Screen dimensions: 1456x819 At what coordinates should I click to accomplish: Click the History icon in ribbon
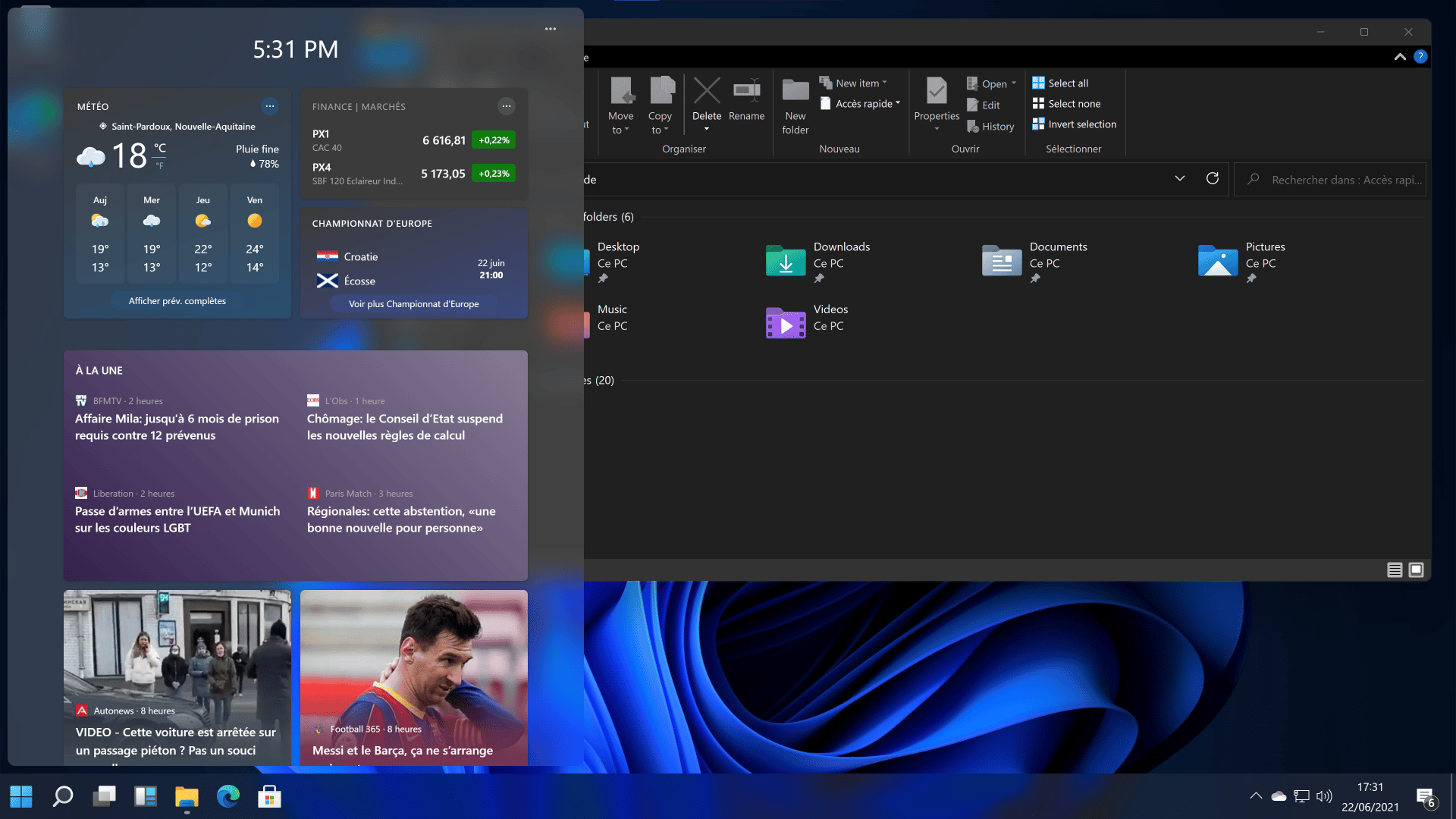tap(990, 127)
